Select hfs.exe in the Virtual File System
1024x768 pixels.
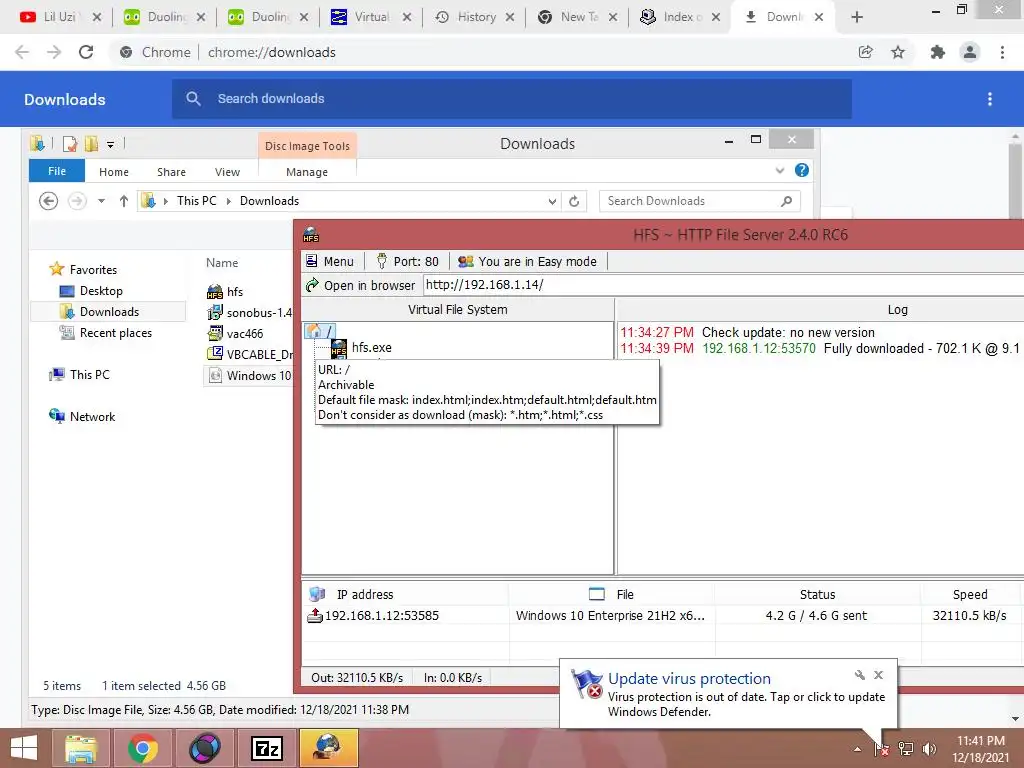point(362,347)
